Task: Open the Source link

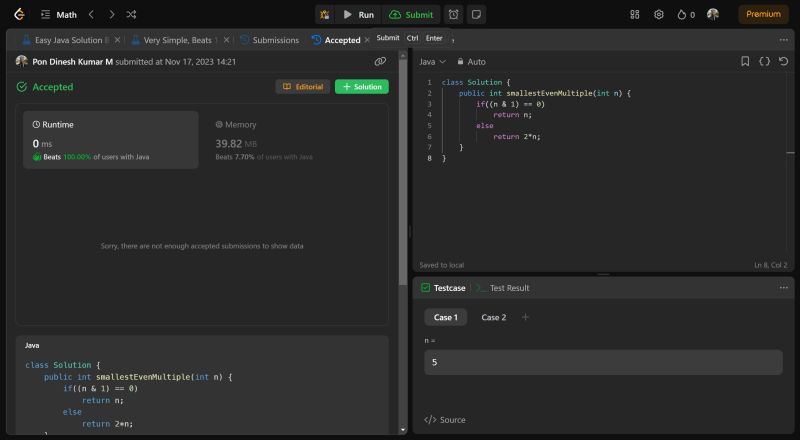Action: 444,420
